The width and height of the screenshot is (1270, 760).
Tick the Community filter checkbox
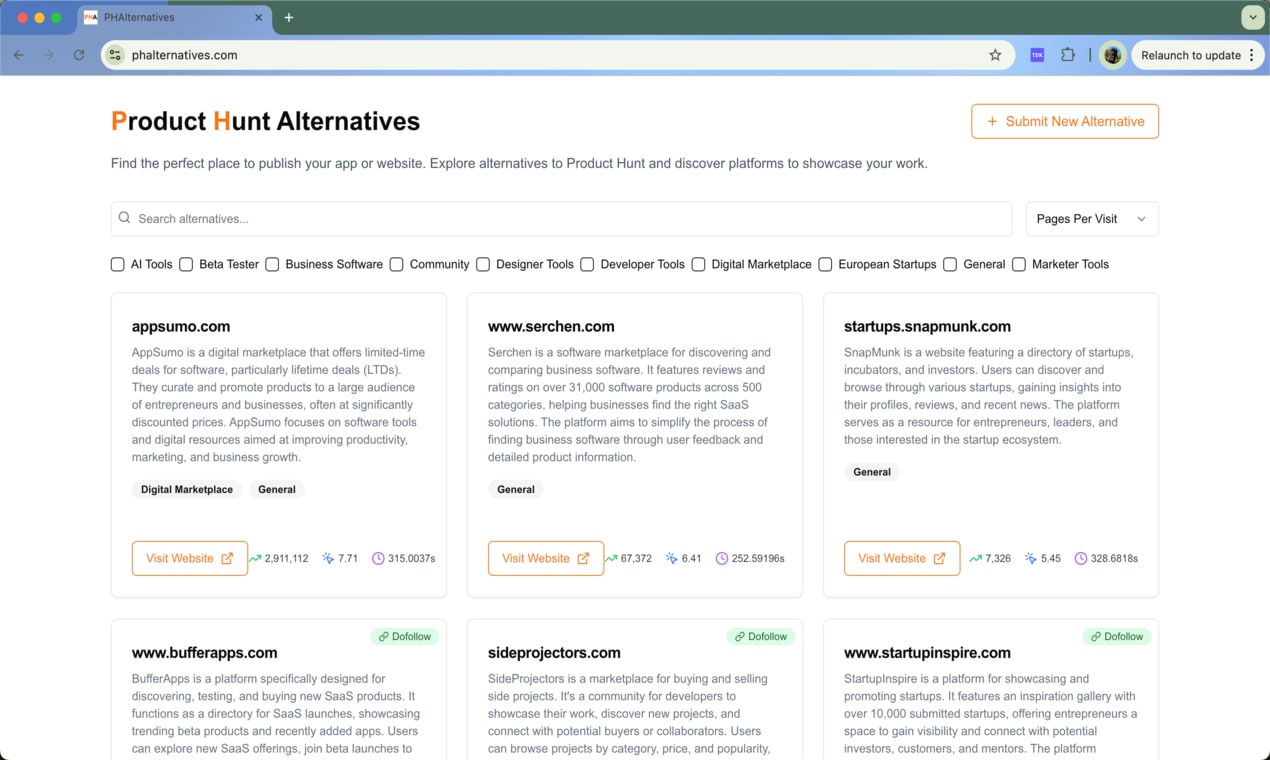[396, 264]
